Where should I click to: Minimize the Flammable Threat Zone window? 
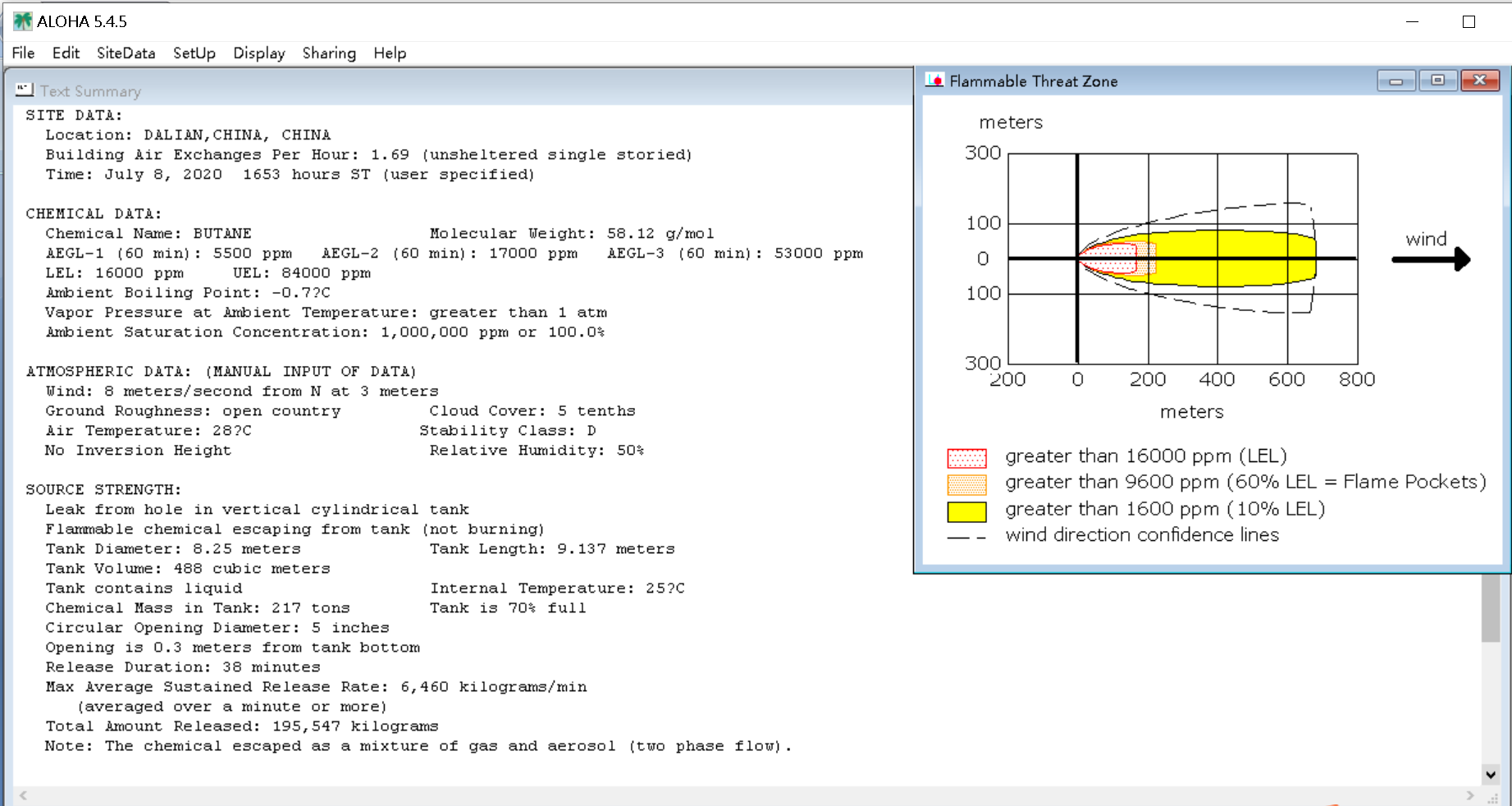tap(1396, 80)
